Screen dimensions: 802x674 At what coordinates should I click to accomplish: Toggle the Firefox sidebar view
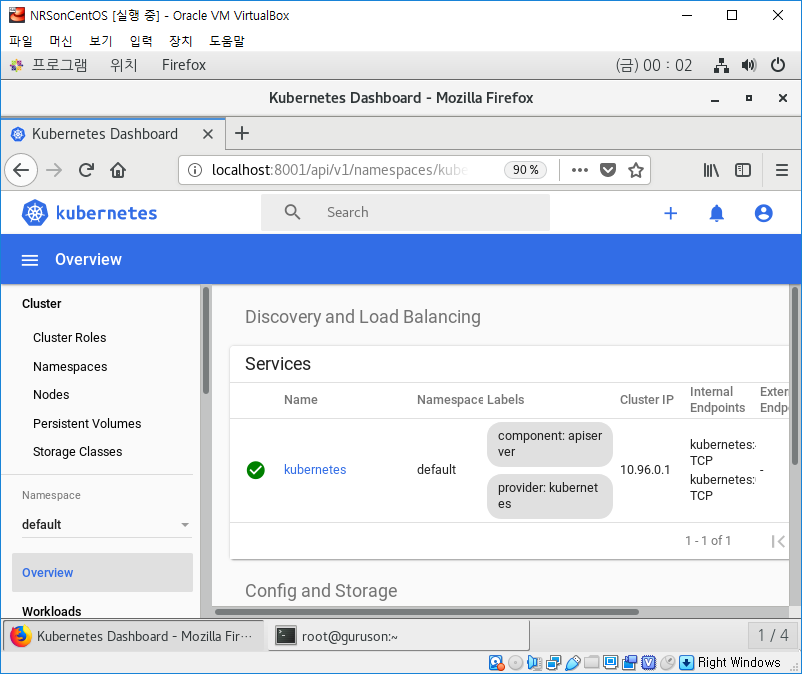pyautogui.click(x=743, y=170)
